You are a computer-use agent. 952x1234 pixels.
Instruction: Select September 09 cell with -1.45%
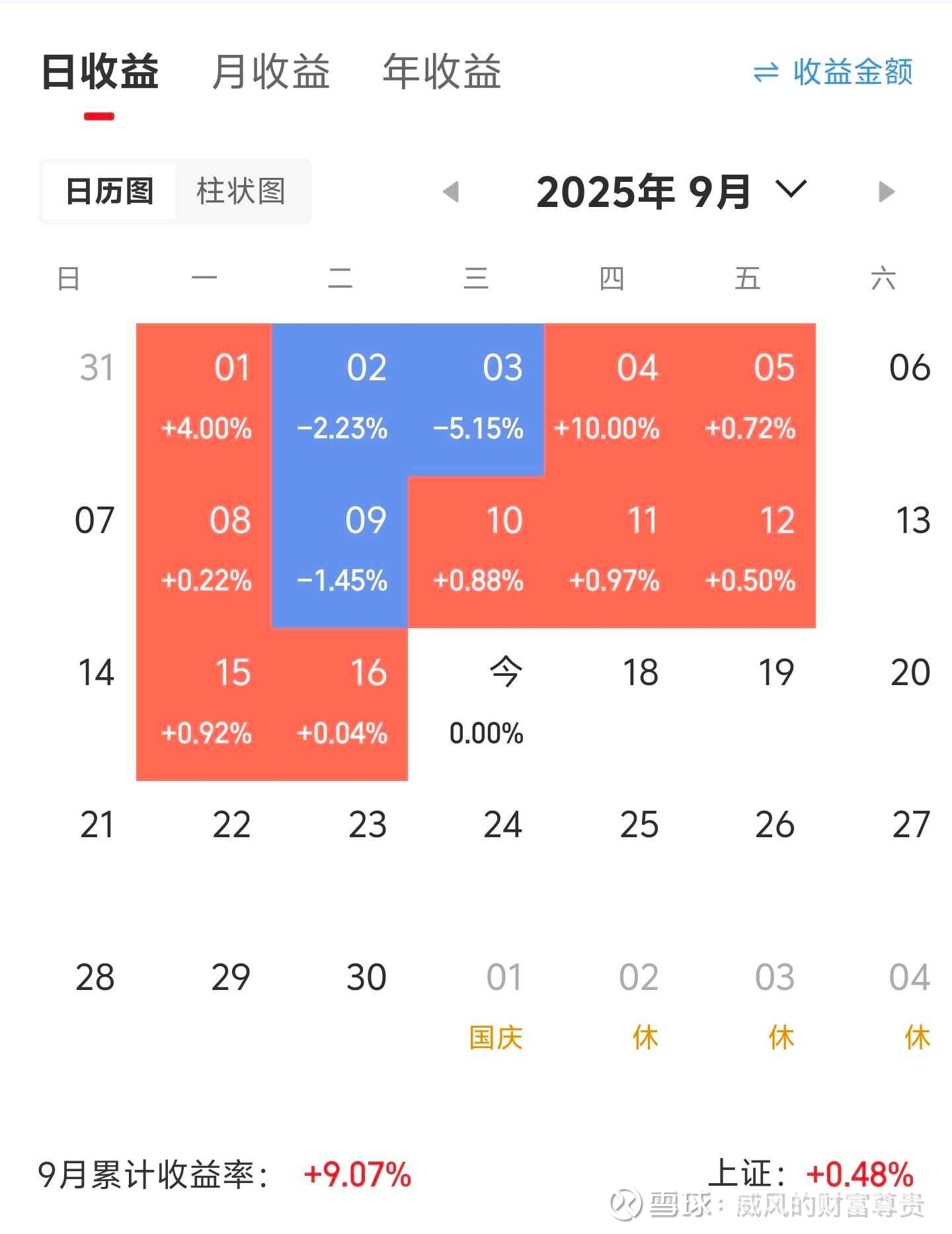[340, 552]
